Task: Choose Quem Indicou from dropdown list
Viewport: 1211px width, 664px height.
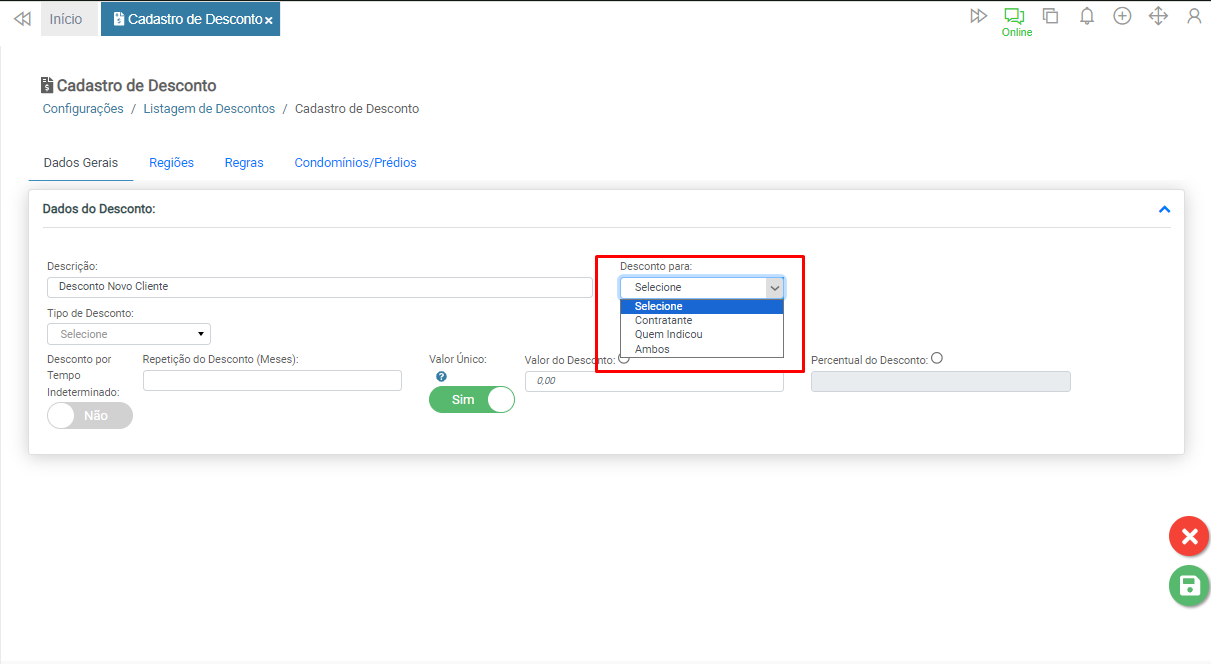Action: 669,335
